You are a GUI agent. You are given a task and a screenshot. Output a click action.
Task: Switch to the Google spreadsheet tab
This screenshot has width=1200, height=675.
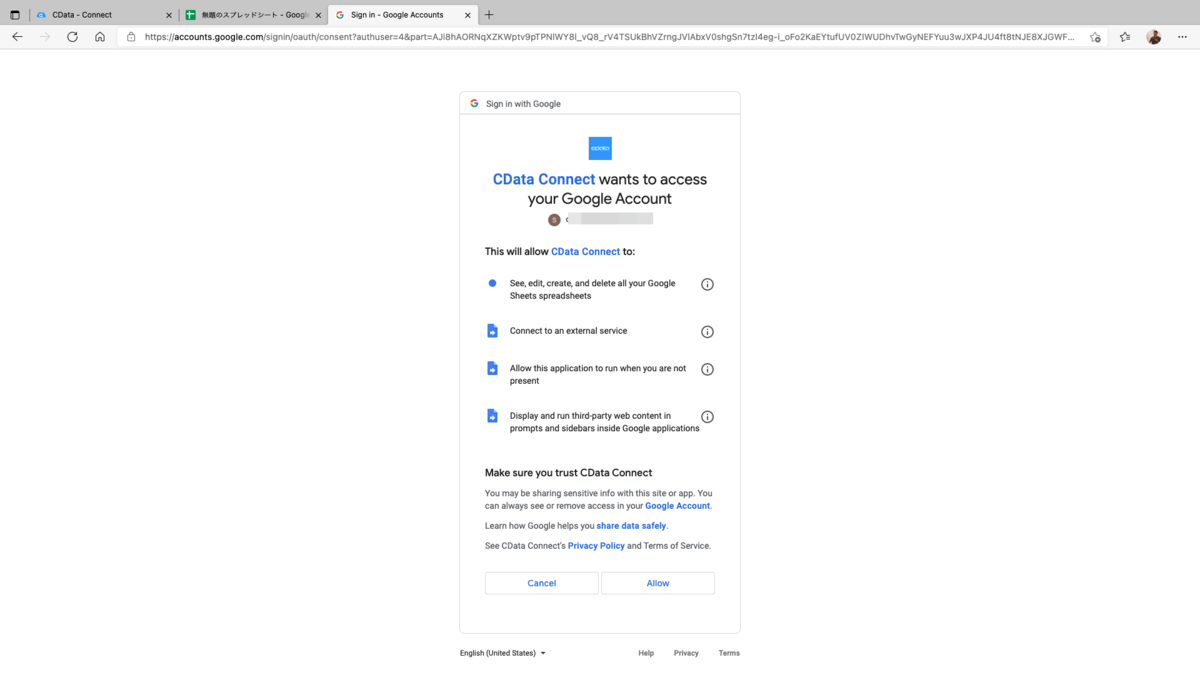pos(253,15)
